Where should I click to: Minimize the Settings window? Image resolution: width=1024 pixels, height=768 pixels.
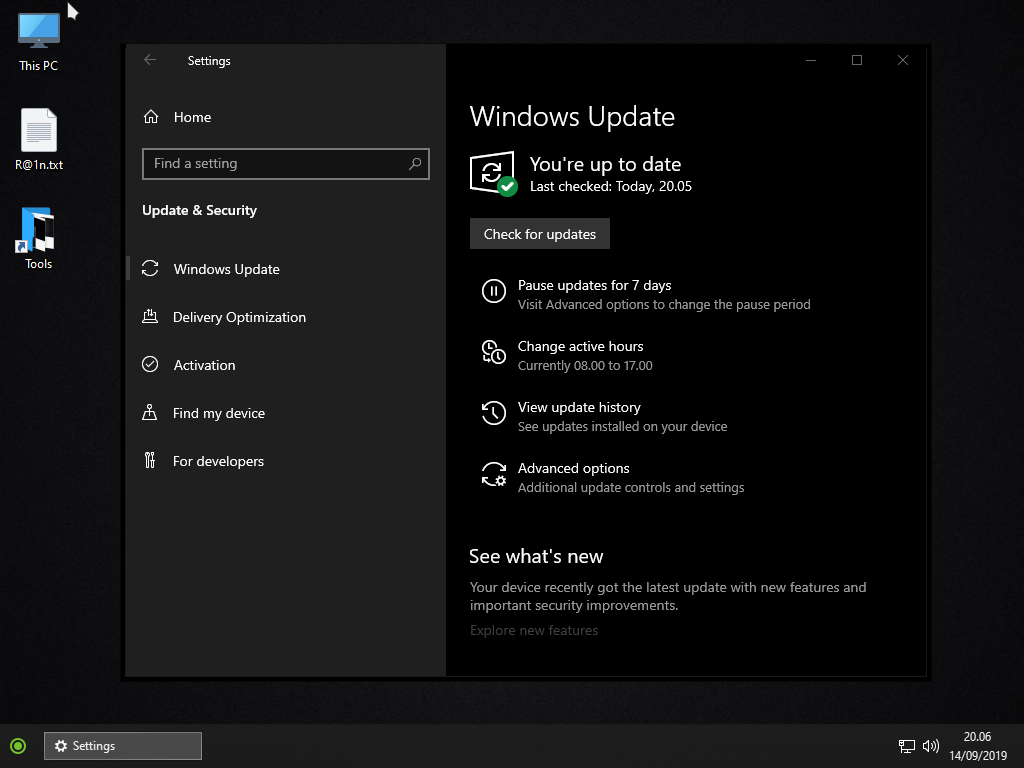[811, 60]
